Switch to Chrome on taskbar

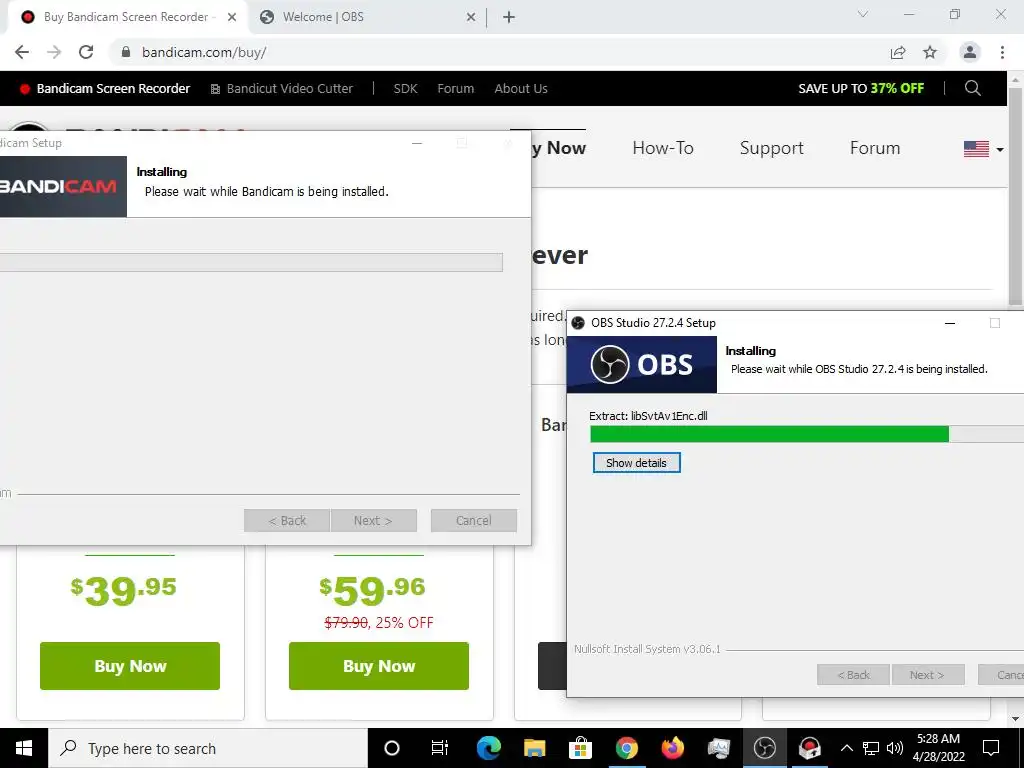626,748
